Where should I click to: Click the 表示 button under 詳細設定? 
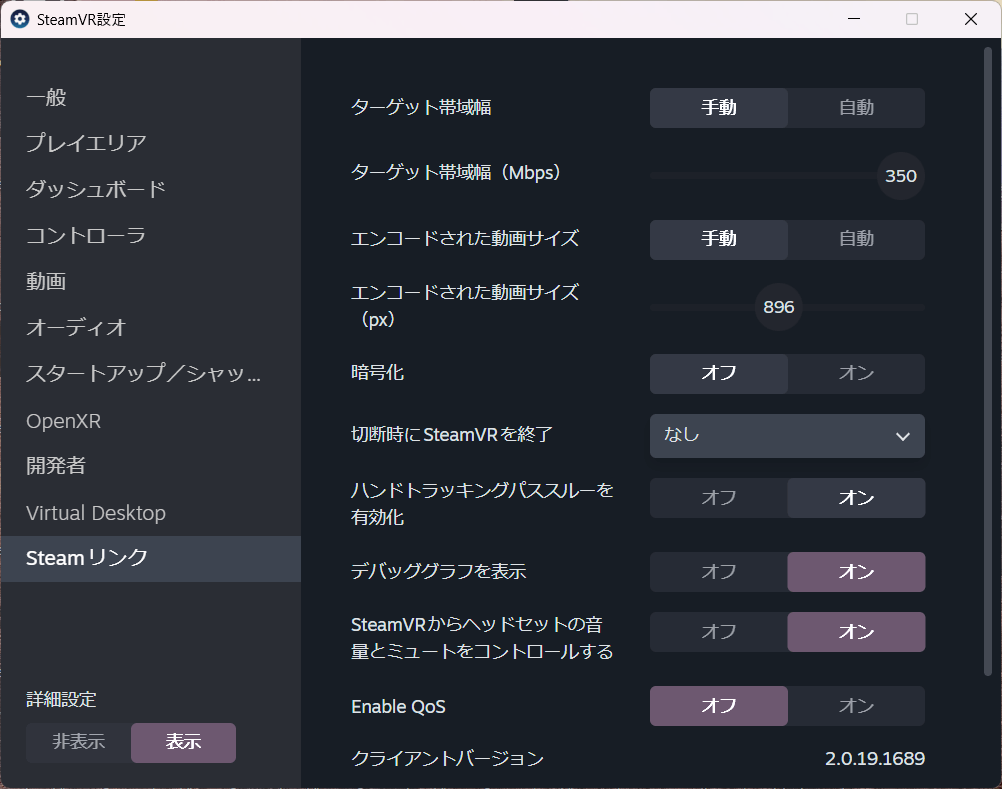click(x=183, y=742)
